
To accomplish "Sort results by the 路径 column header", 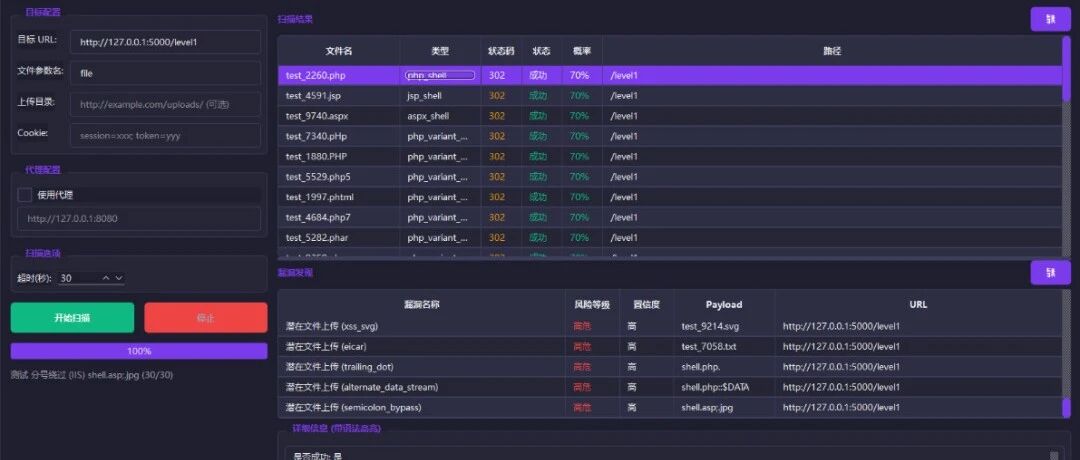I will coord(832,51).
